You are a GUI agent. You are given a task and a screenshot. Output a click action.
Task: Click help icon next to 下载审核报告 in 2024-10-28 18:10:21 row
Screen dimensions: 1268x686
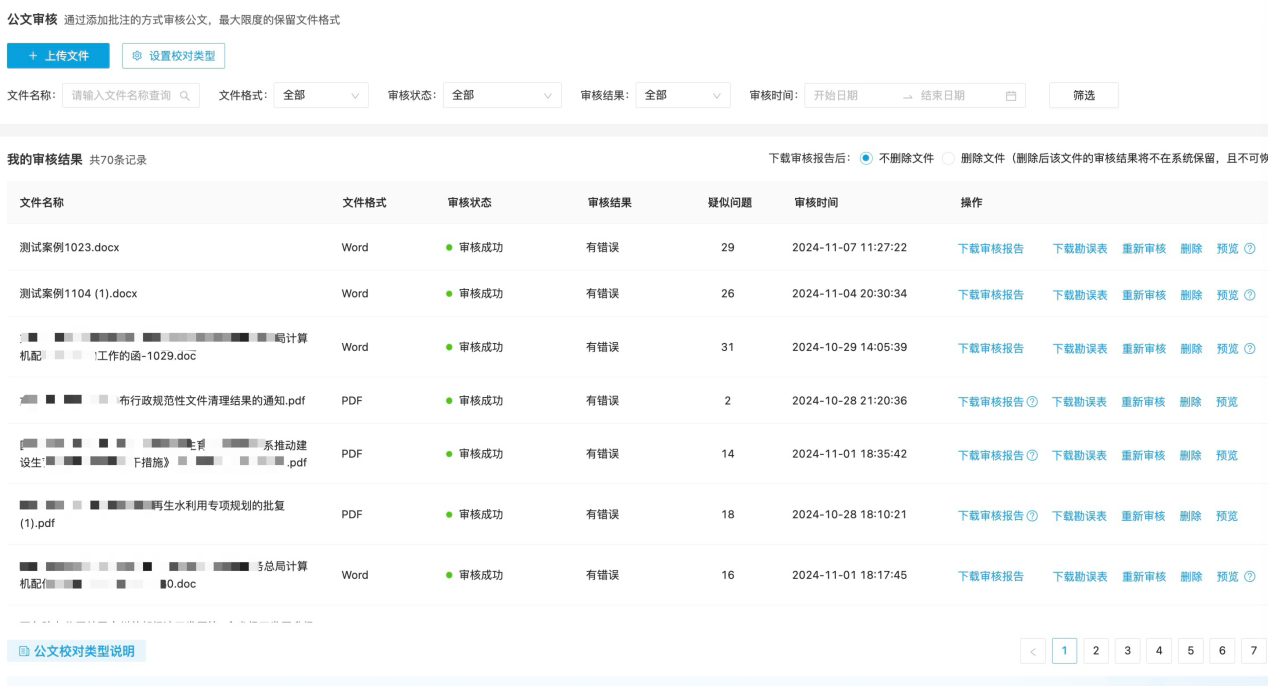point(1032,515)
